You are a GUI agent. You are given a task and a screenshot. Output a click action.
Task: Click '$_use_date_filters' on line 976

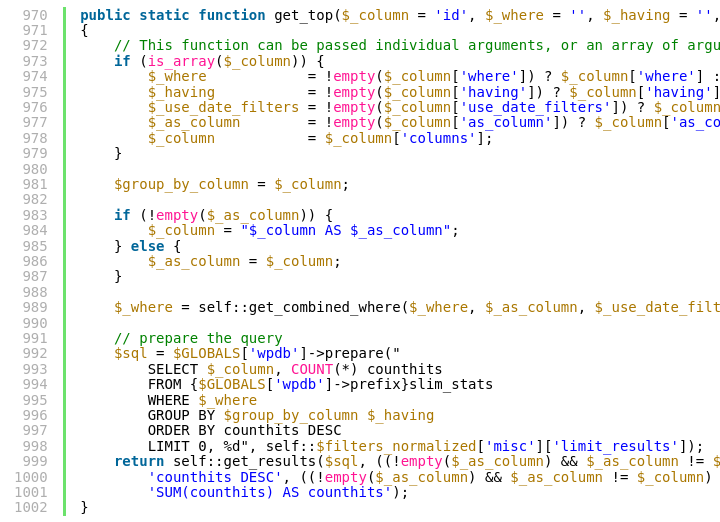(223, 107)
